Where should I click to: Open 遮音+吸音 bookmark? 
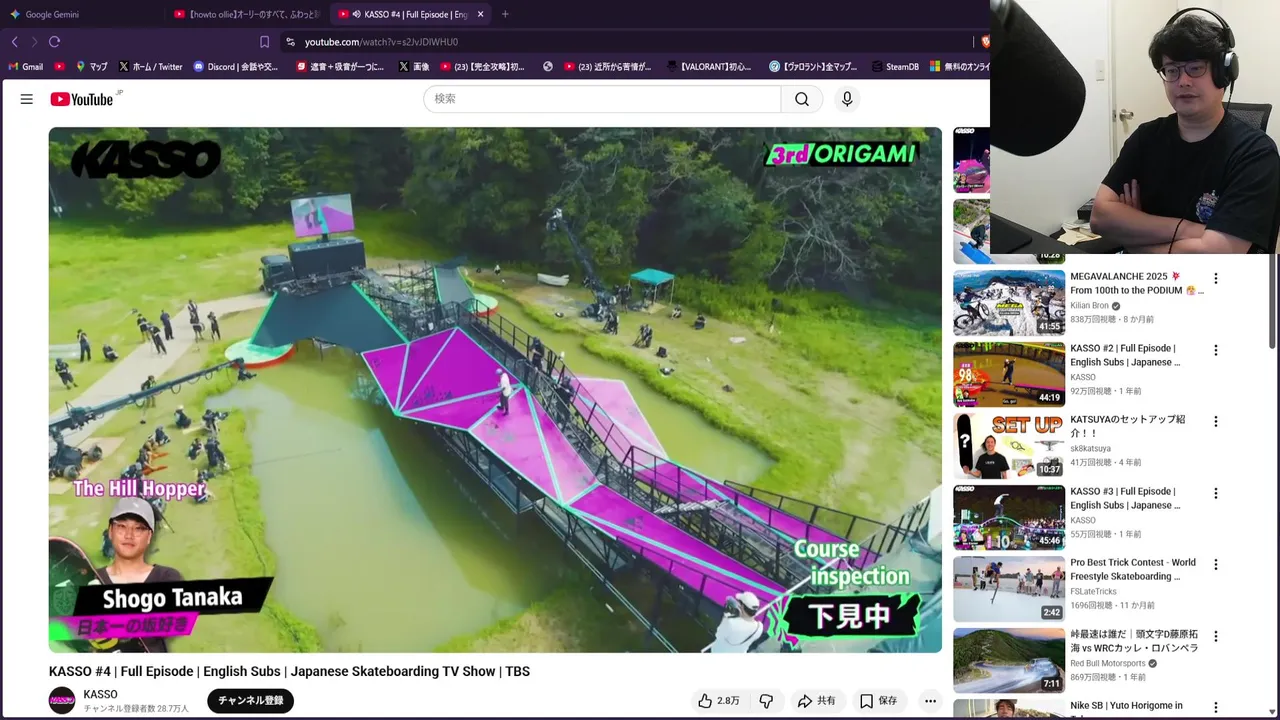pos(339,67)
